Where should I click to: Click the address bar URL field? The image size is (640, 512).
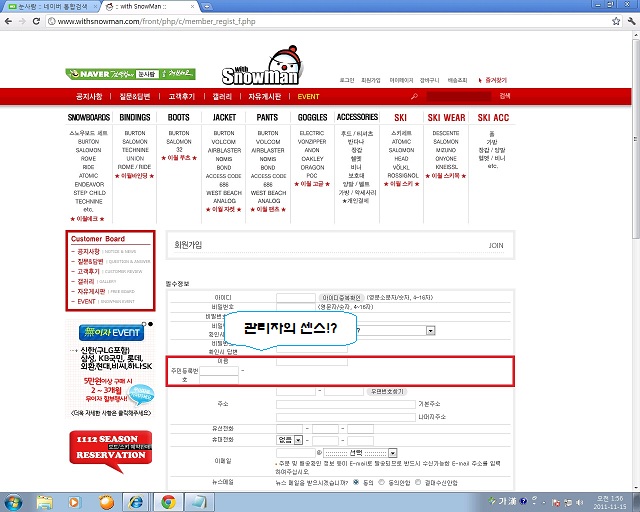click(327, 21)
